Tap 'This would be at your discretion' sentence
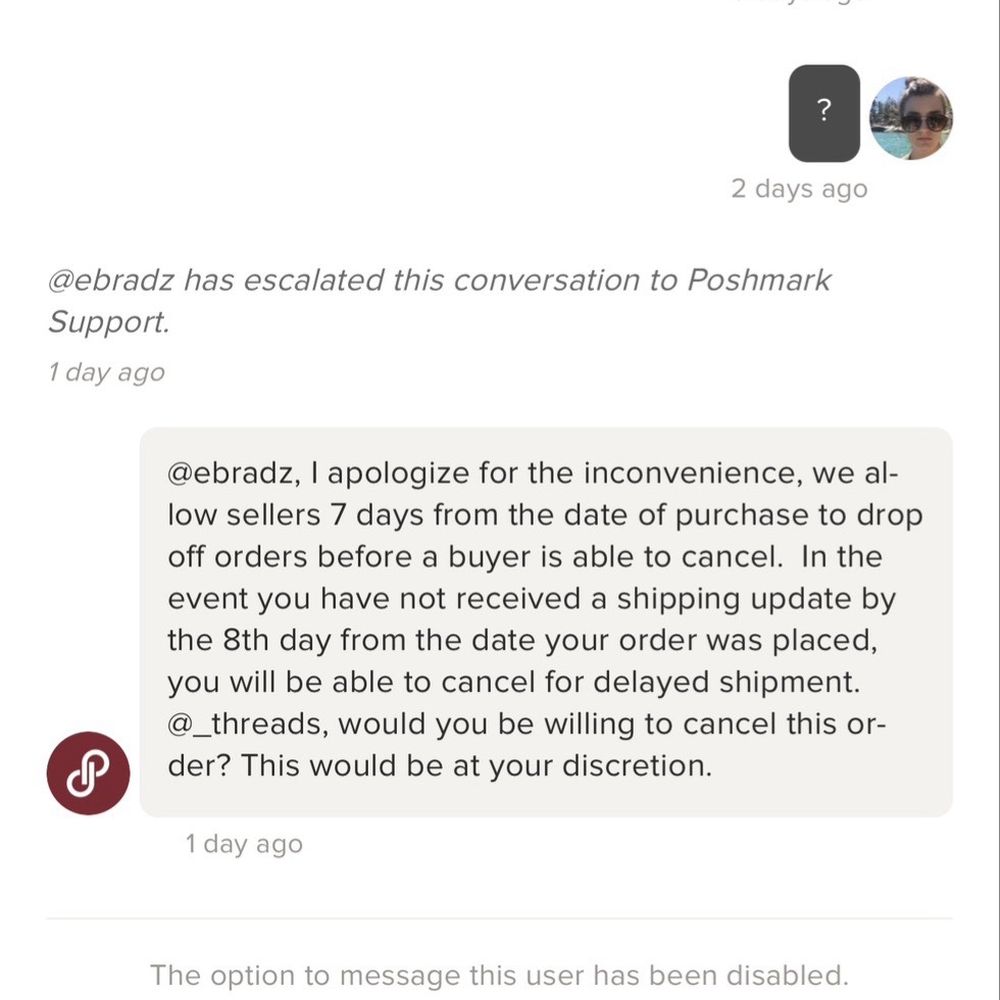The height and width of the screenshot is (1000, 1000). pyautogui.click(x=476, y=766)
